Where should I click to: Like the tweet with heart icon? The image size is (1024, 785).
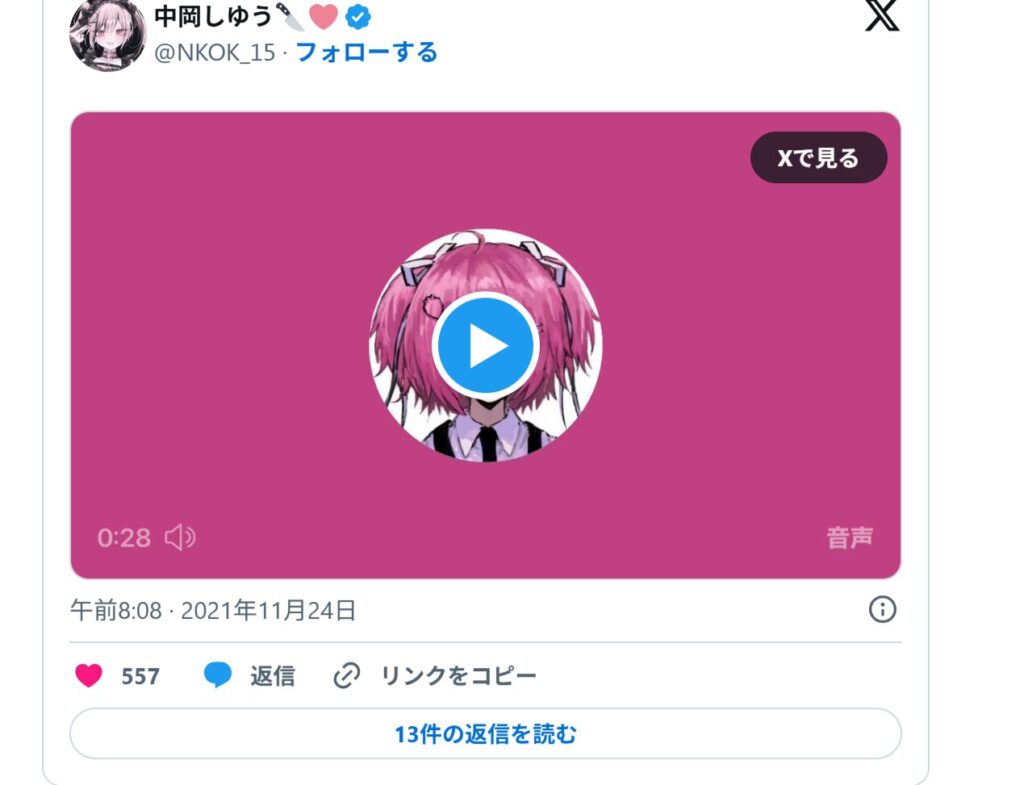[x=89, y=675]
